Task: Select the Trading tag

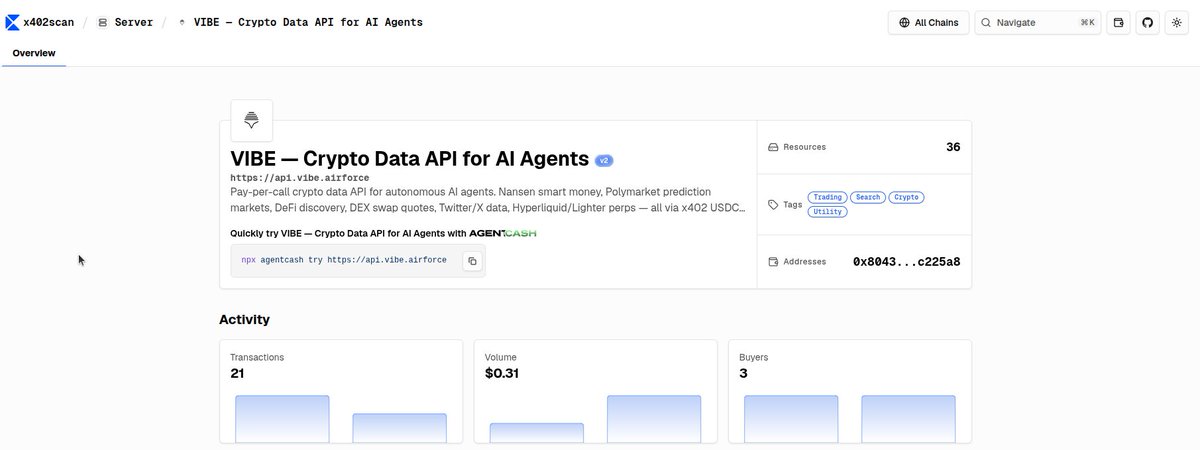Action: [x=827, y=197]
